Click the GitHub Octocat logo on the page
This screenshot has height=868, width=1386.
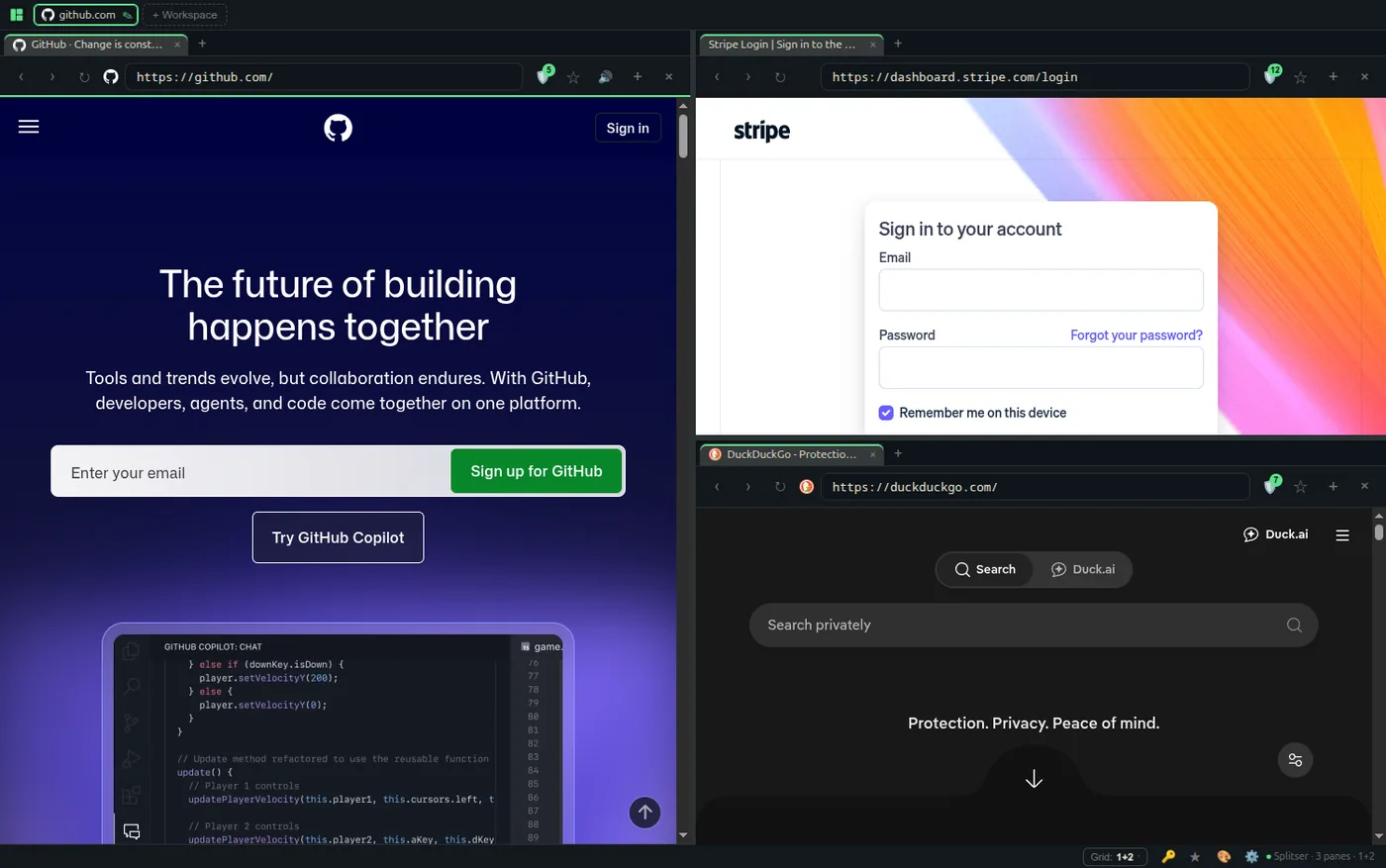(x=338, y=128)
